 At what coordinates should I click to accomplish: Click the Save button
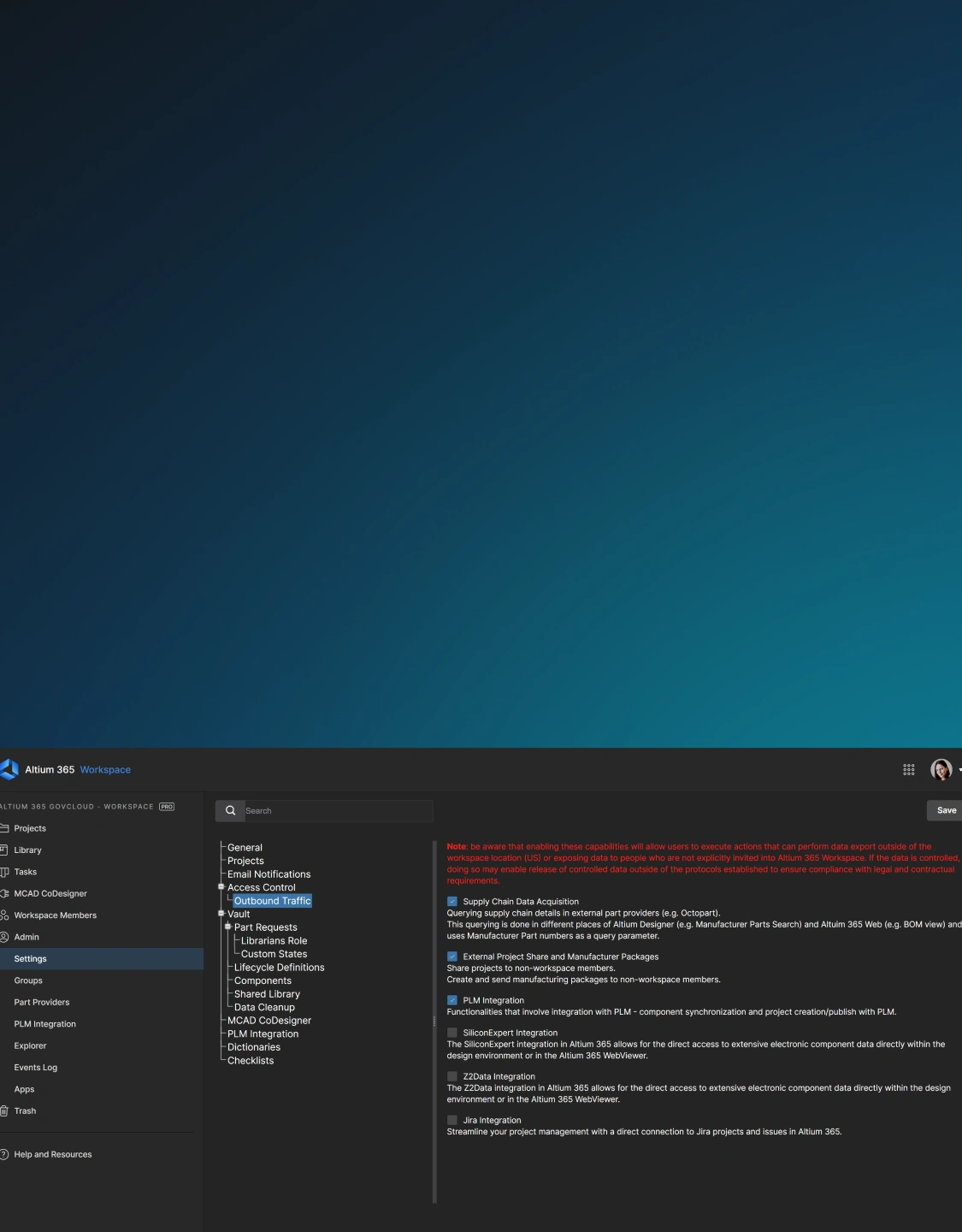coord(946,810)
